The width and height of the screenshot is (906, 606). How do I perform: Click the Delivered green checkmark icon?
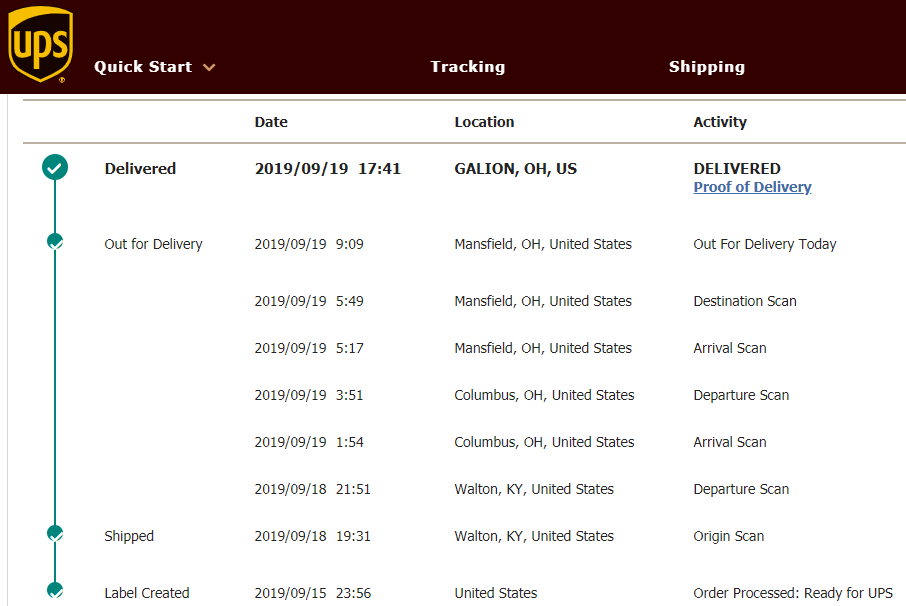[x=55, y=168]
